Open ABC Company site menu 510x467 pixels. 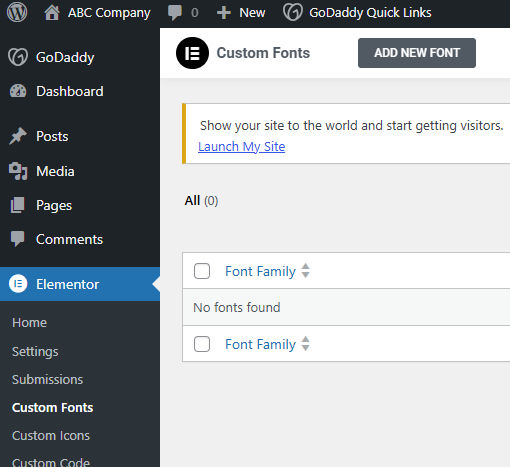click(x=109, y=13)
